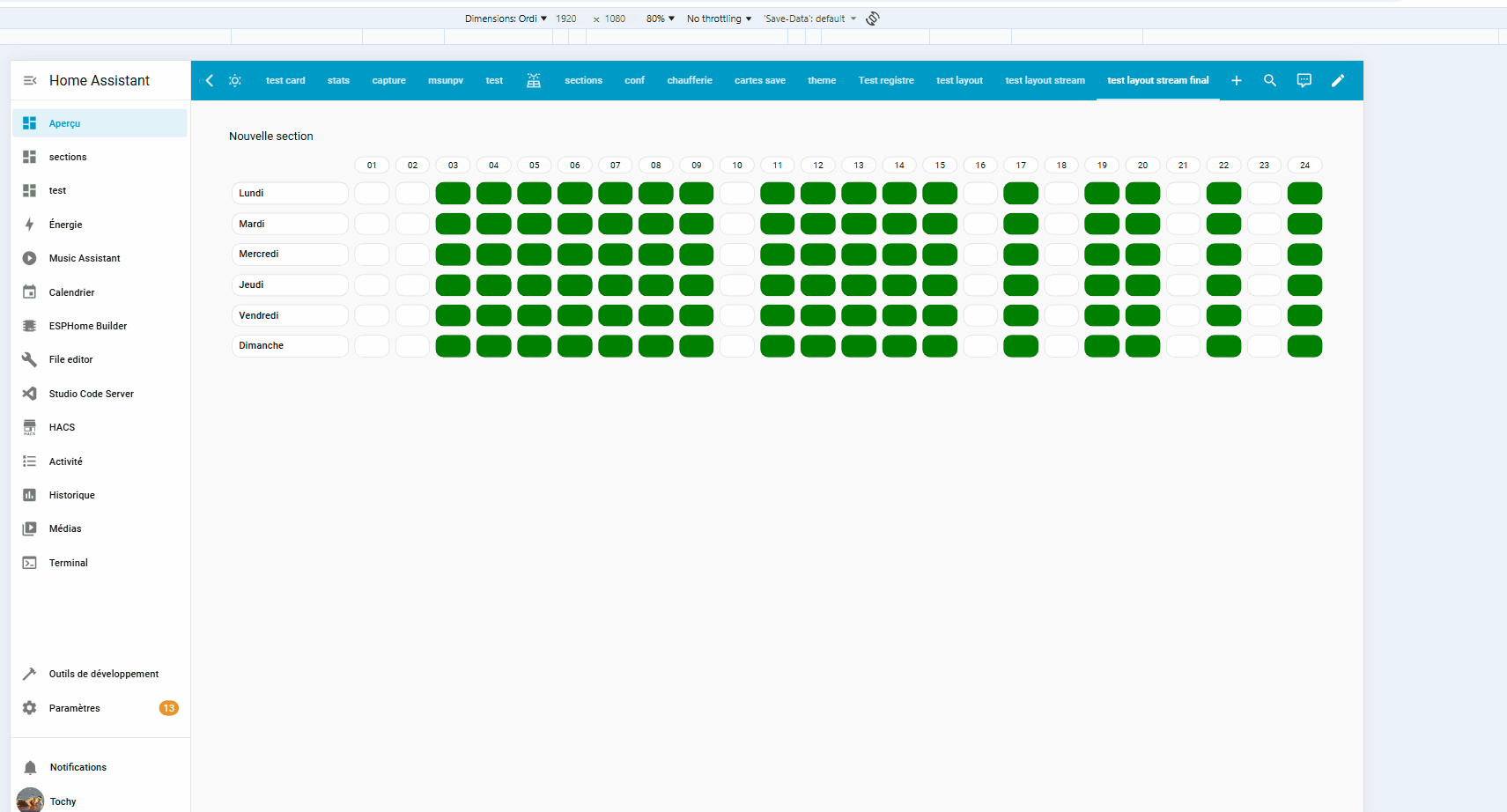Switch to the capture tab
Screen dimensions: 1507x812
(388, 80)
